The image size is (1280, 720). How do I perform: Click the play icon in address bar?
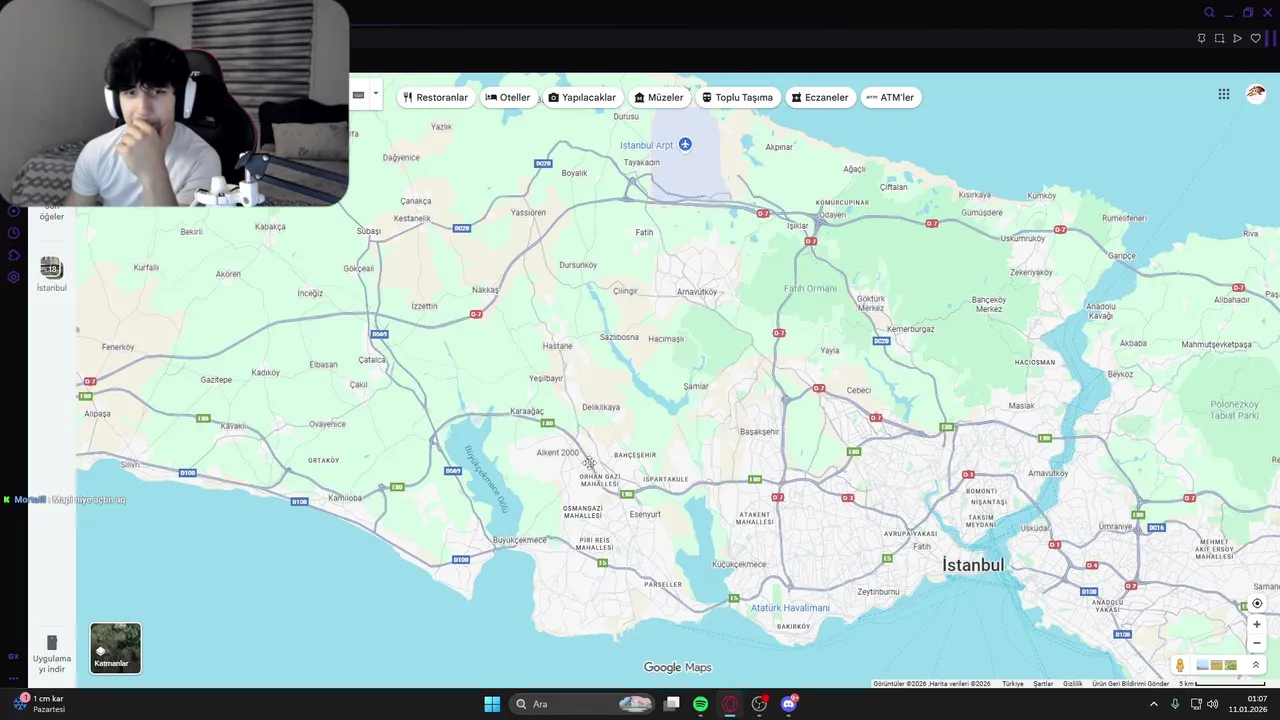click(1237, 38)
